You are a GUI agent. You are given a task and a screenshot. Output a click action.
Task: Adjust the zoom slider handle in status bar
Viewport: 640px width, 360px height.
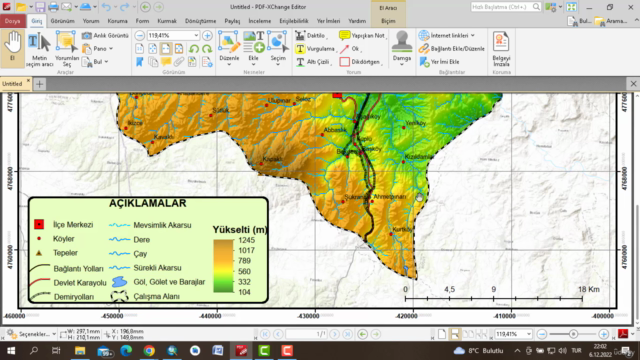[573, 334]
